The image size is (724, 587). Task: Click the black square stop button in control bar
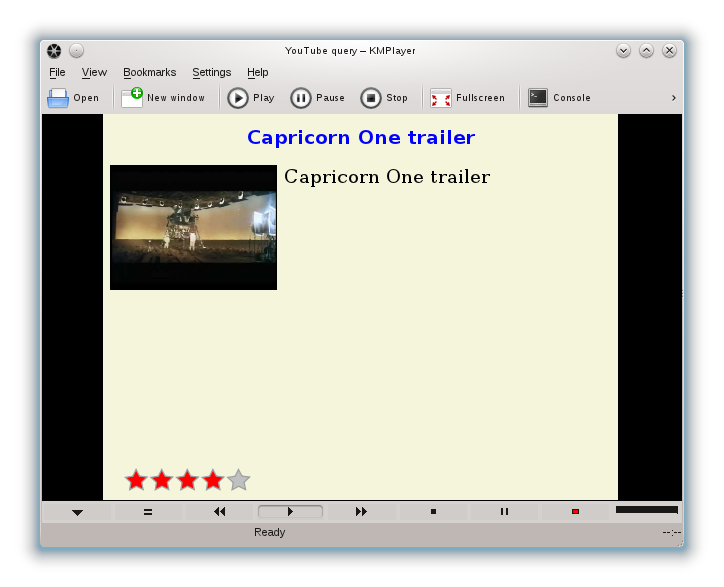433,512
